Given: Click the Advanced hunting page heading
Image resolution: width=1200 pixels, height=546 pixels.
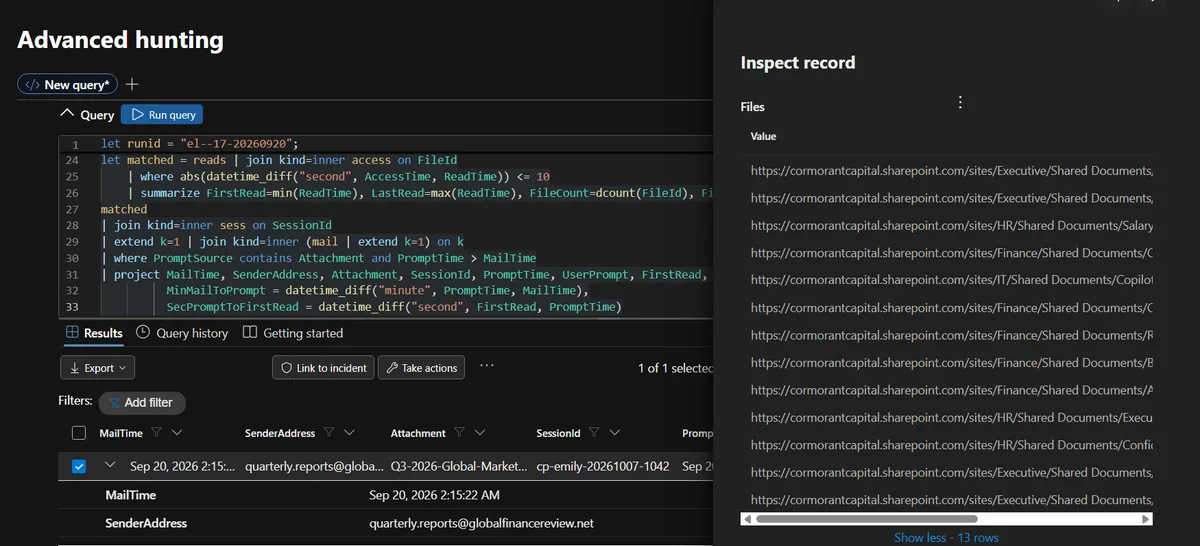Looking at the screenshot, I should point(121,40).
